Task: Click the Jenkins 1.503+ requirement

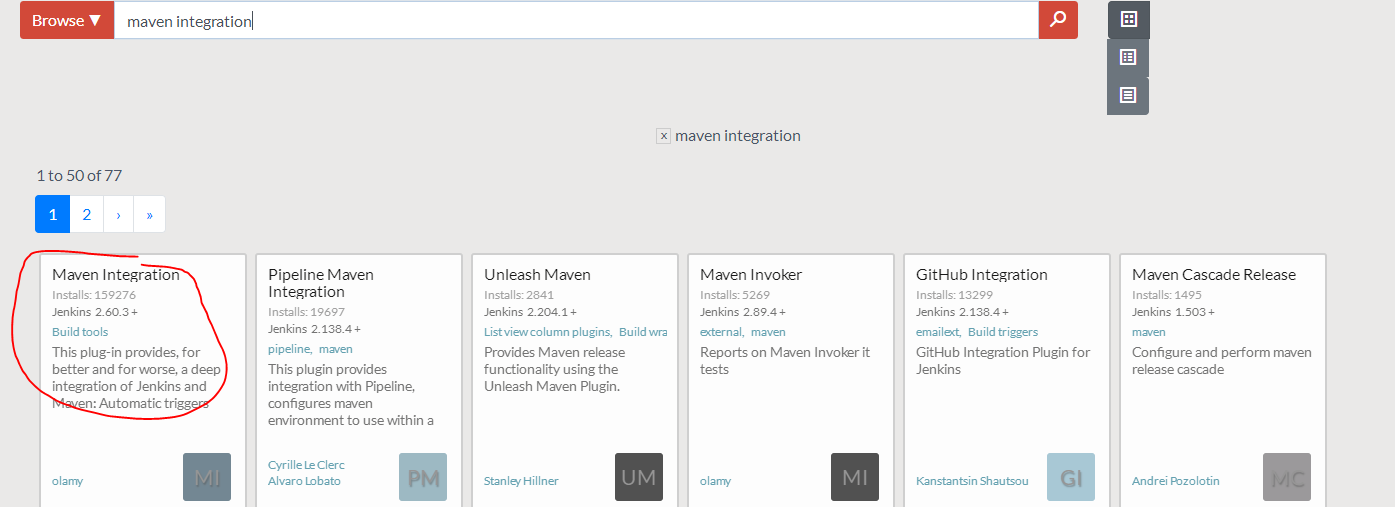Action: pos(1173,312)
